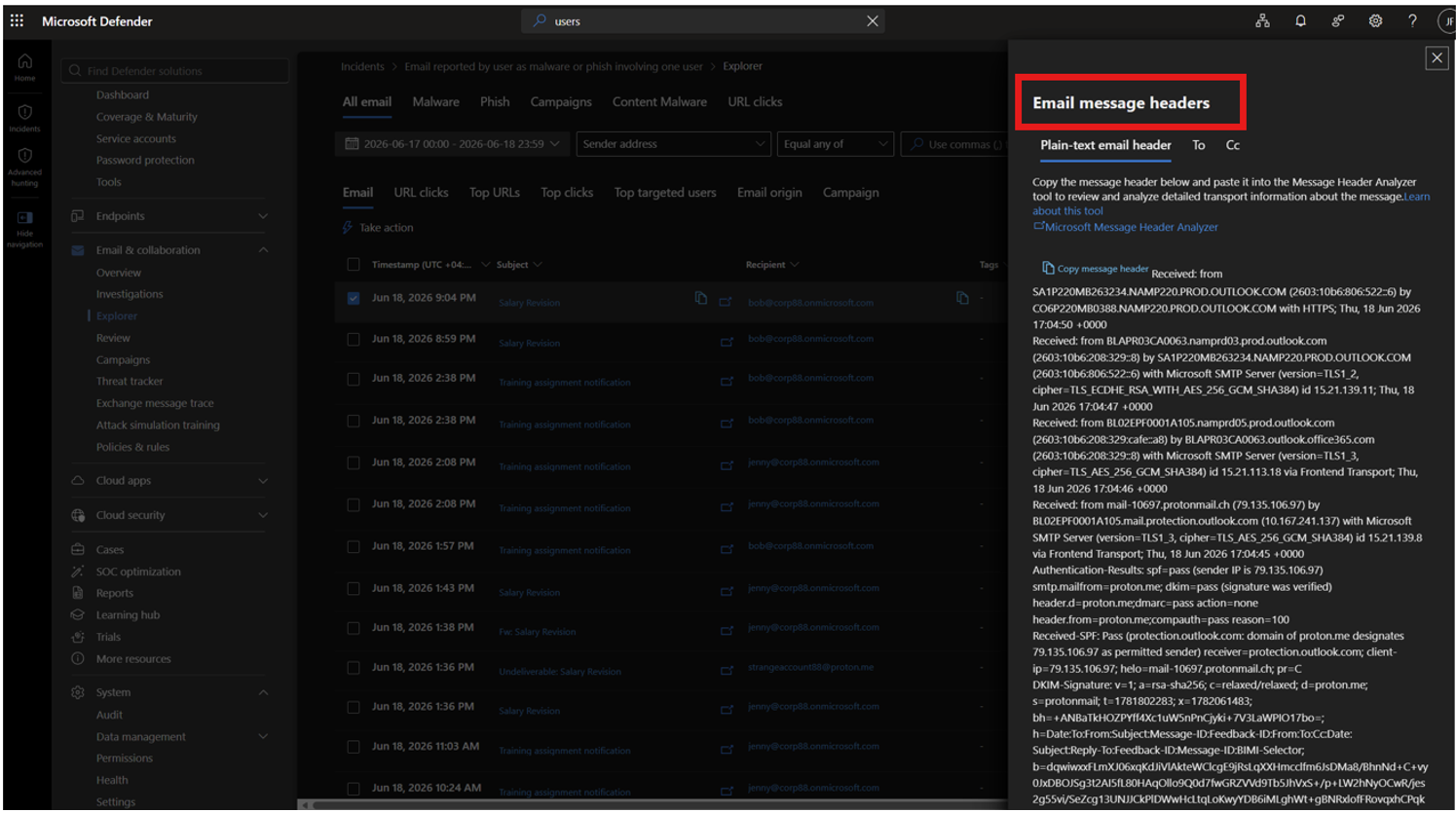Screen dimensions: 1456x813
Task: Switch to the Phish tab
Action: coord(495,101)
